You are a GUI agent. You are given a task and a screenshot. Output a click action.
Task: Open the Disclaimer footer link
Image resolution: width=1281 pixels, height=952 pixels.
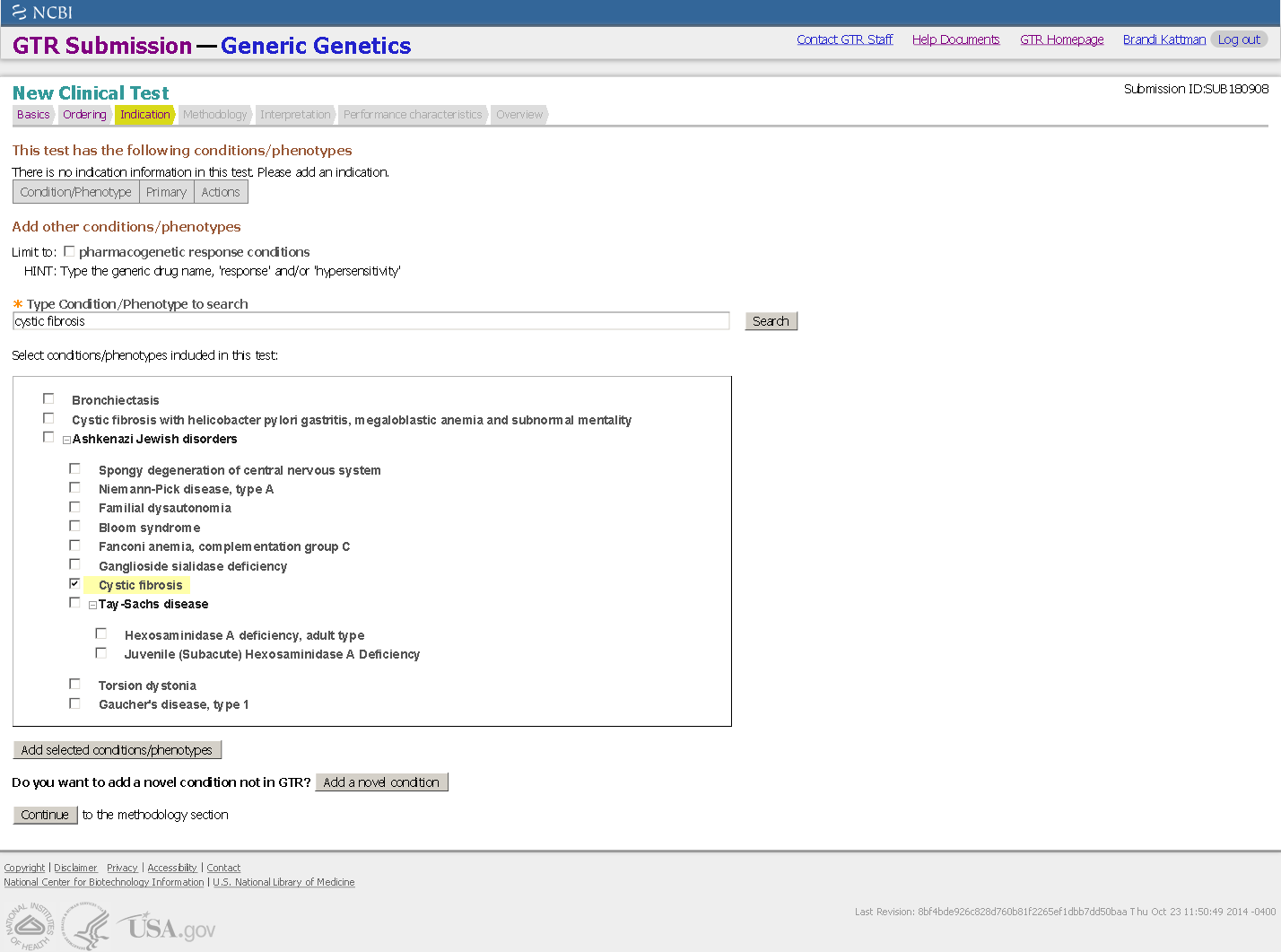click(x=75, y=868)
